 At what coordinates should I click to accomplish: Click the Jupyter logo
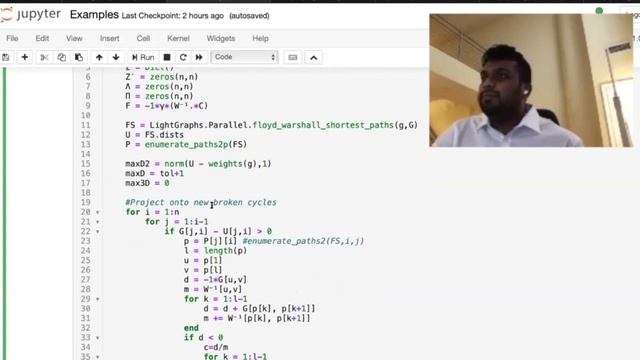31,15
